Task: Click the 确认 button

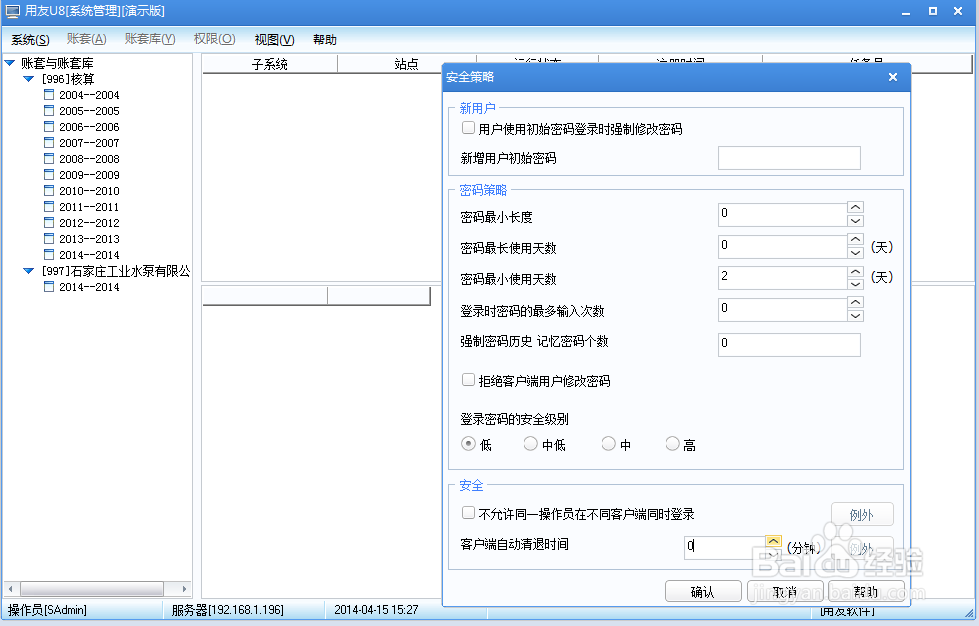Action: (703, 591)
